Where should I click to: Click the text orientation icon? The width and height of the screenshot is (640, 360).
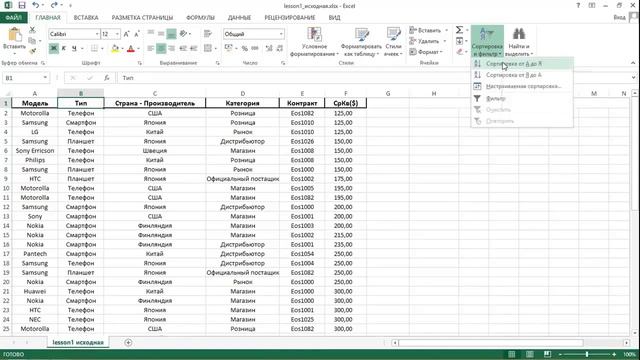184,34
